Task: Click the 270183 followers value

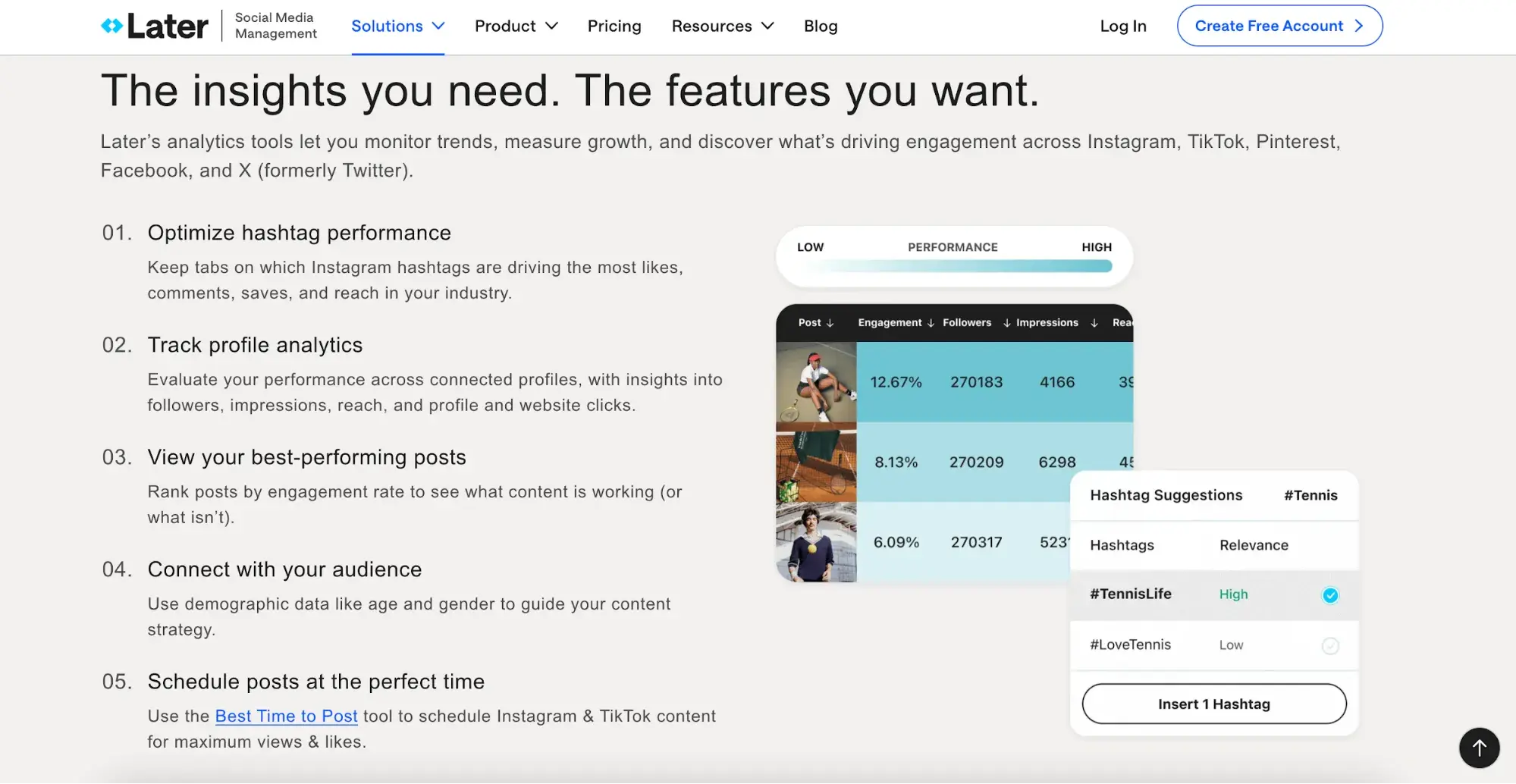Action: pos(976,382)
